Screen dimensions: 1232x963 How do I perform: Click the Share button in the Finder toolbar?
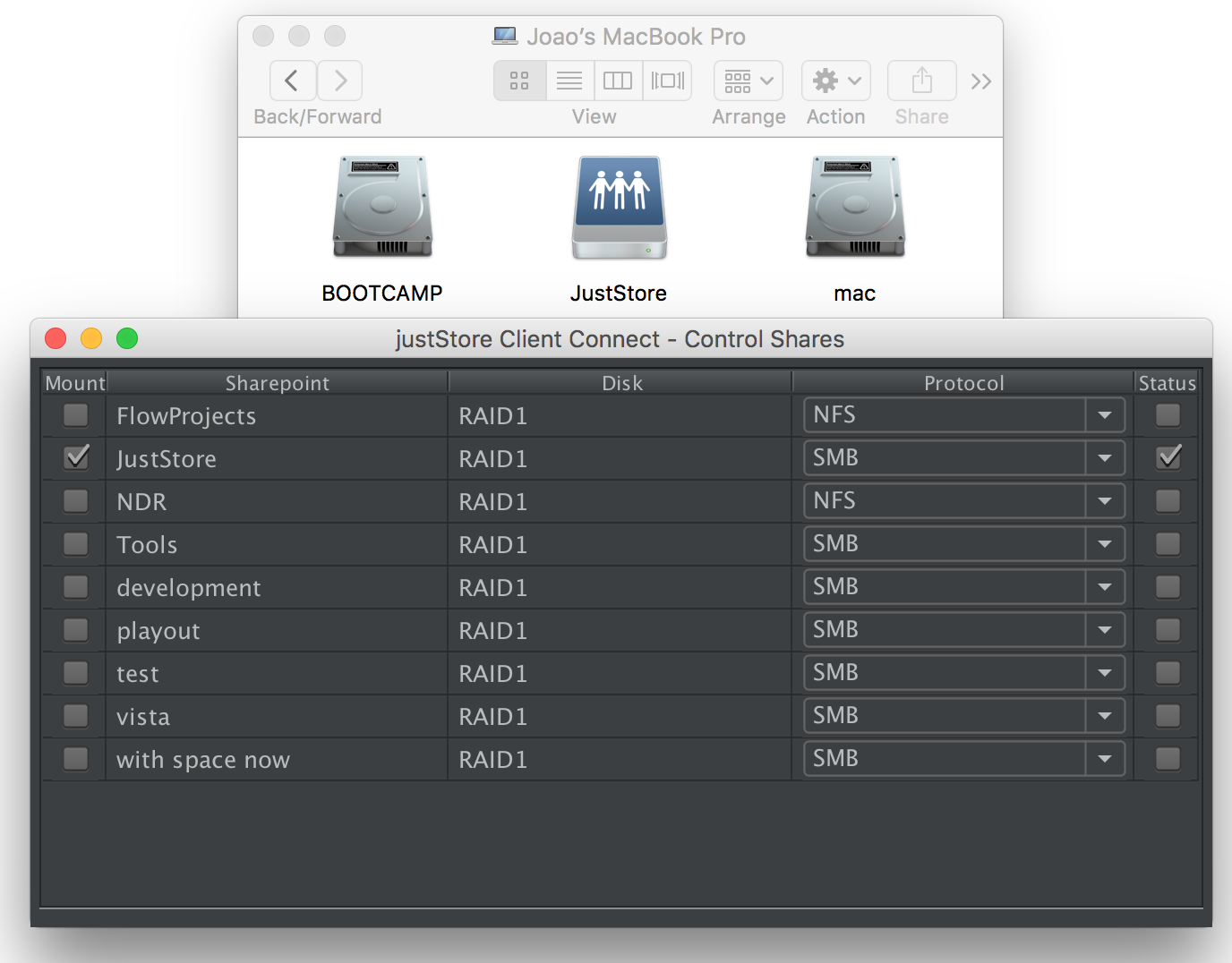coord(922,81)
